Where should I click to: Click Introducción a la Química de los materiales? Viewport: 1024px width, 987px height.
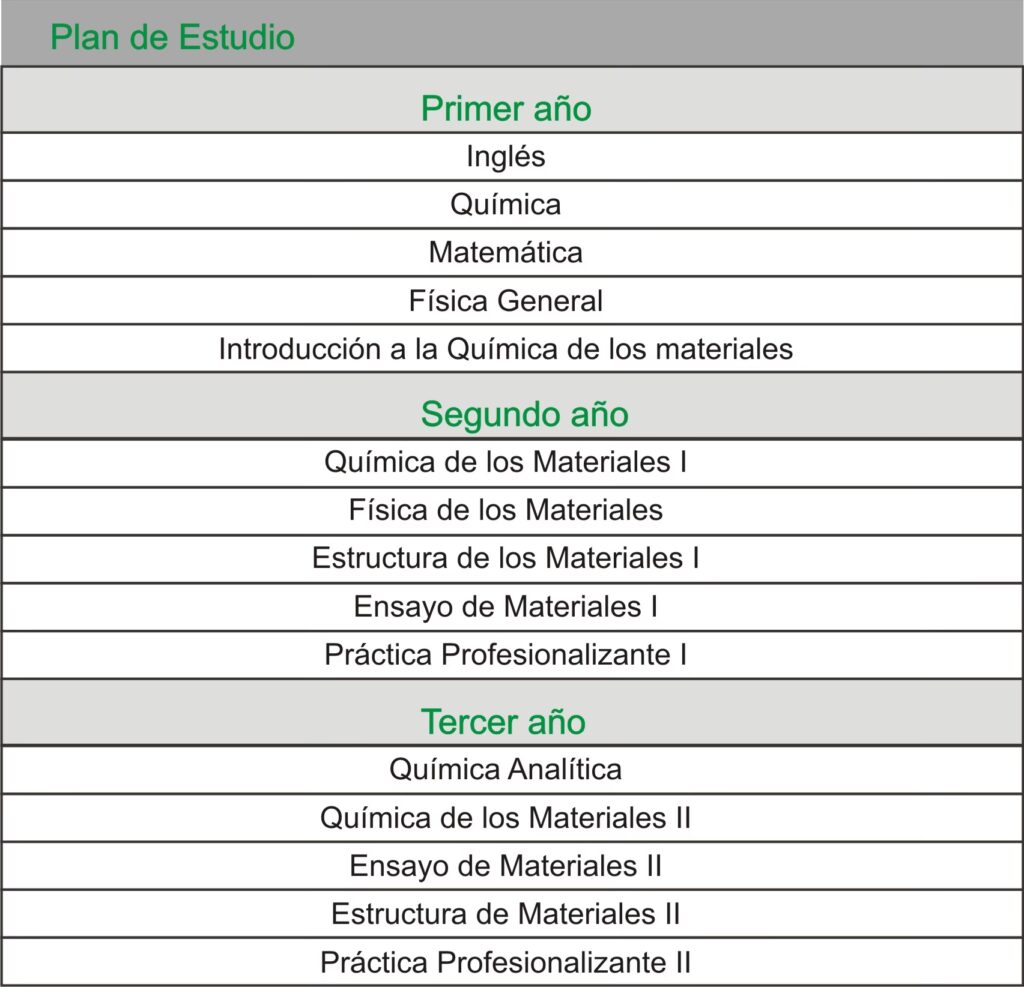click(506, 349)
